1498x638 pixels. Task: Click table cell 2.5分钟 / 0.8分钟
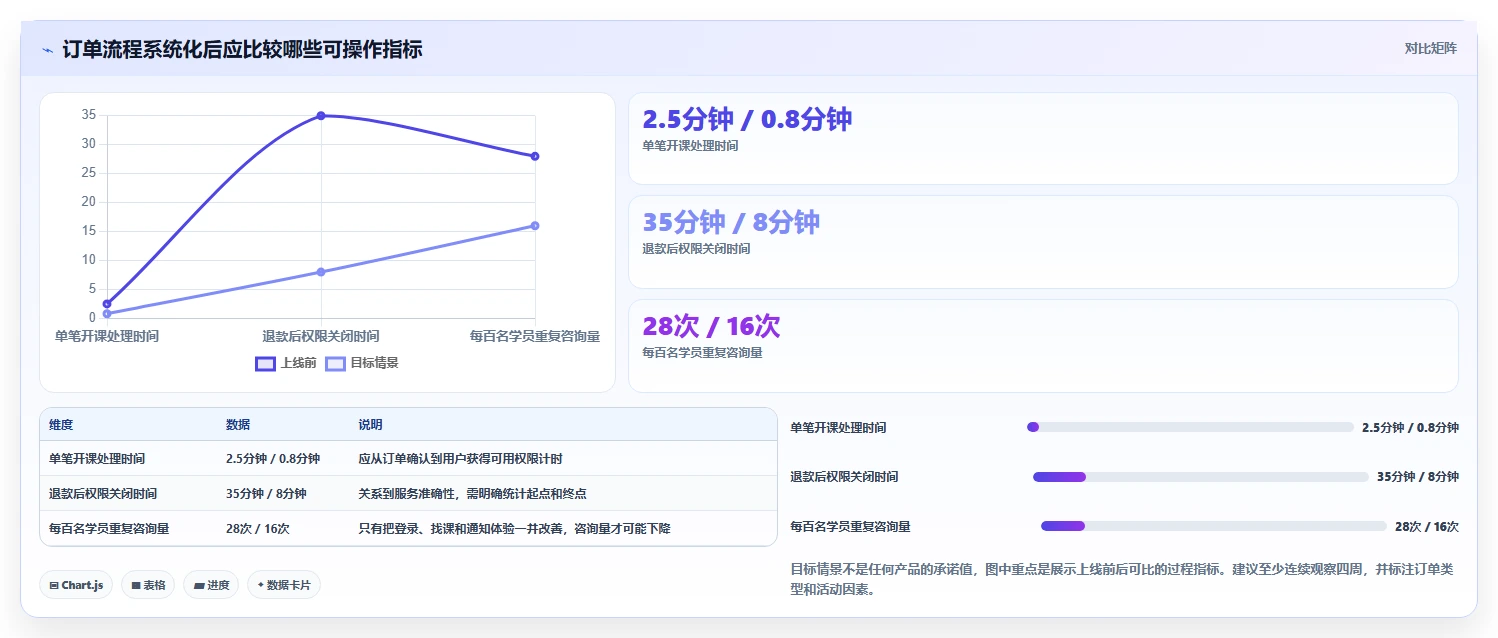pos(273,459)
